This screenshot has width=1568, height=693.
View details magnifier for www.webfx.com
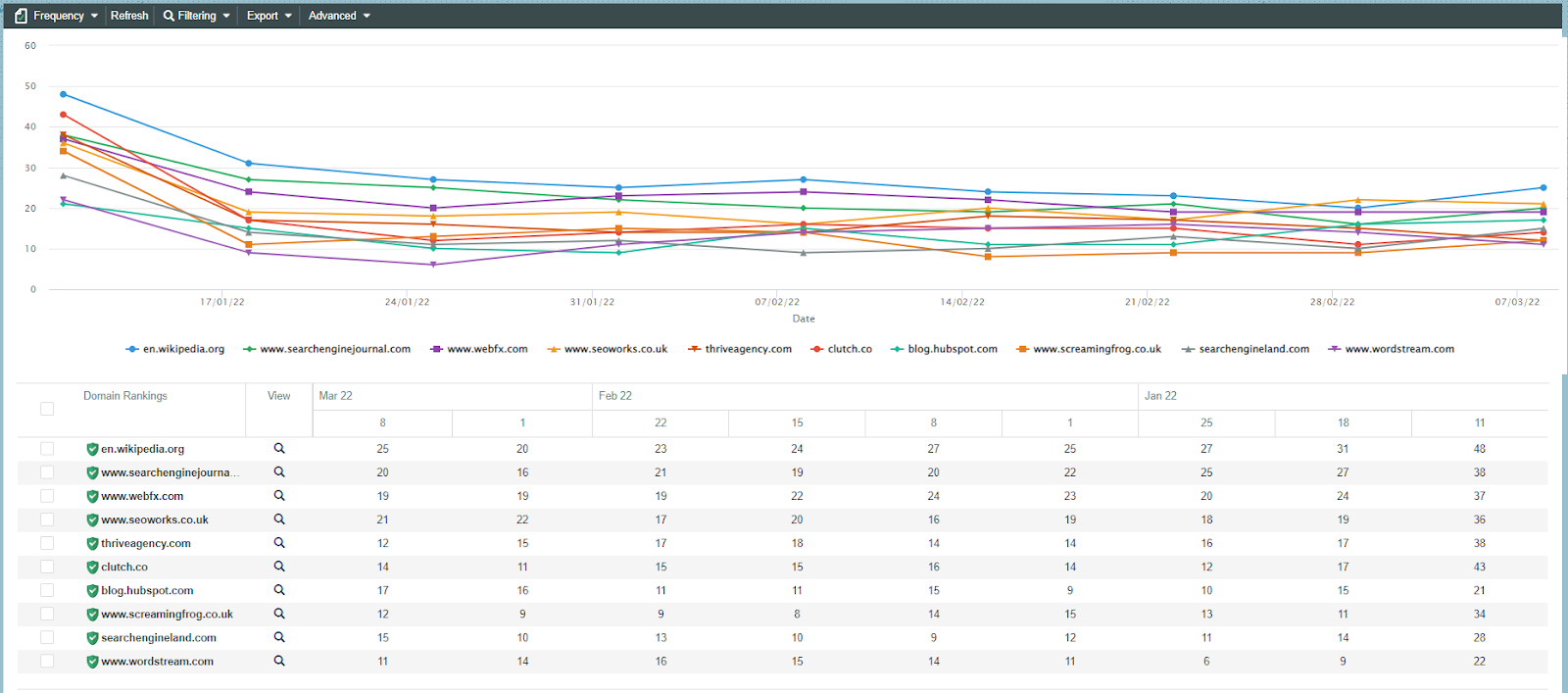coord(279,495)
